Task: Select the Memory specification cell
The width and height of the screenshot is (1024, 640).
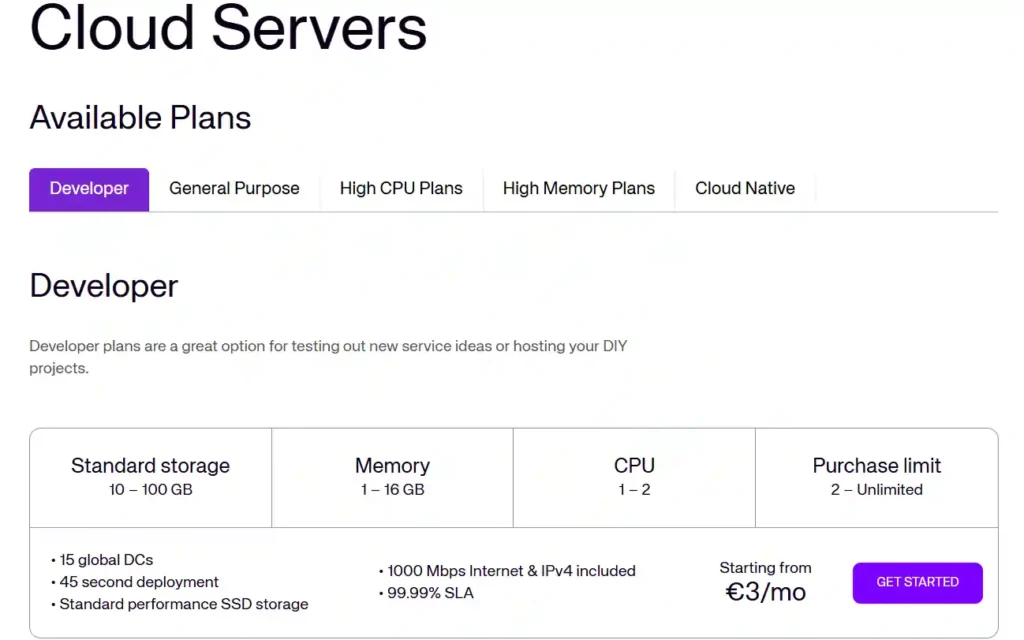Action: [392, 476]
